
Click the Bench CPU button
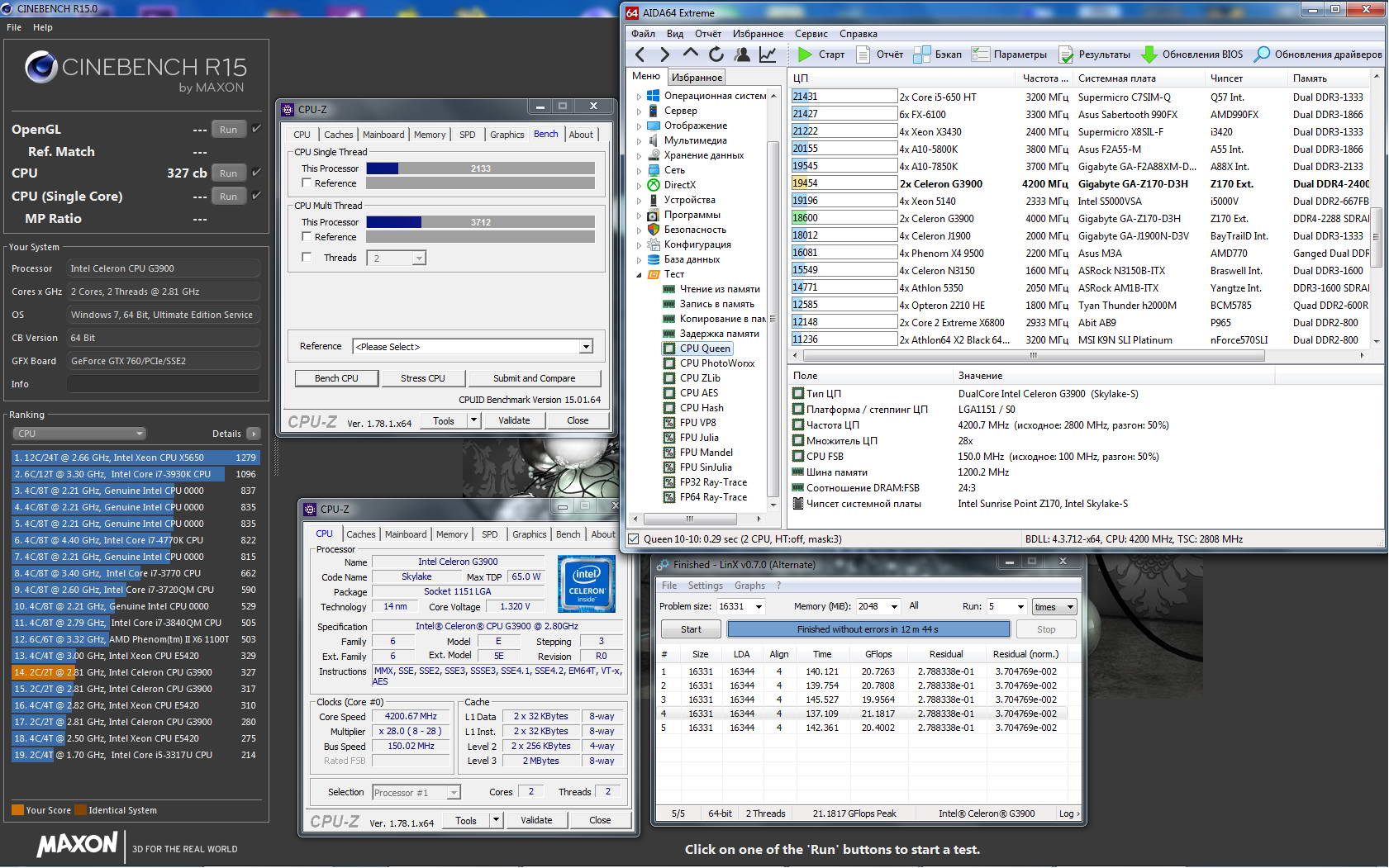336,378
